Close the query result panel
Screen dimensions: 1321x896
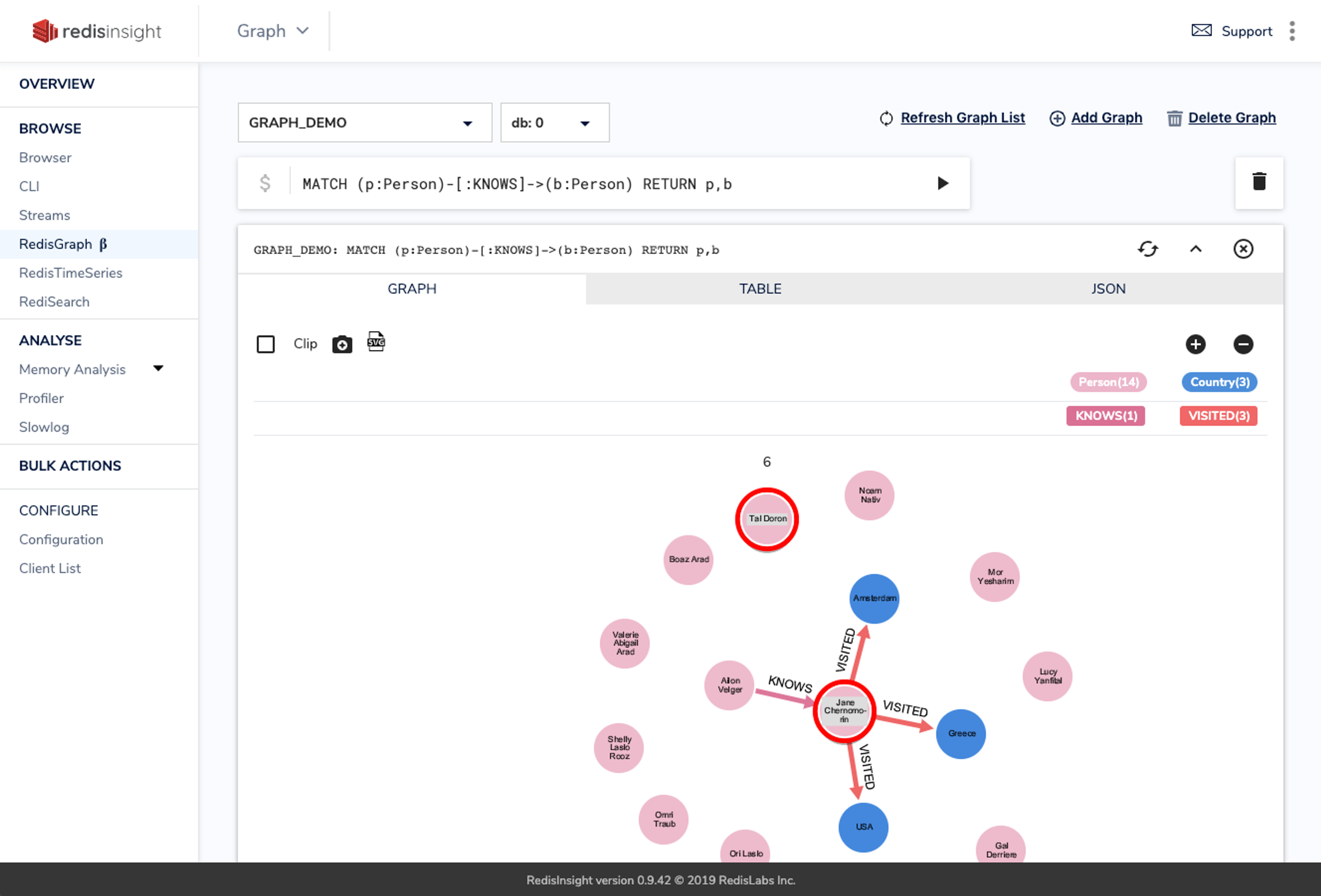[x=1243, y=249]
